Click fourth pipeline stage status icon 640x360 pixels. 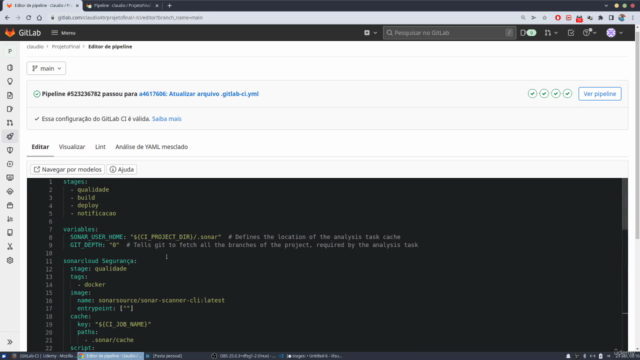pyautogui.click(x=568, y=94)
